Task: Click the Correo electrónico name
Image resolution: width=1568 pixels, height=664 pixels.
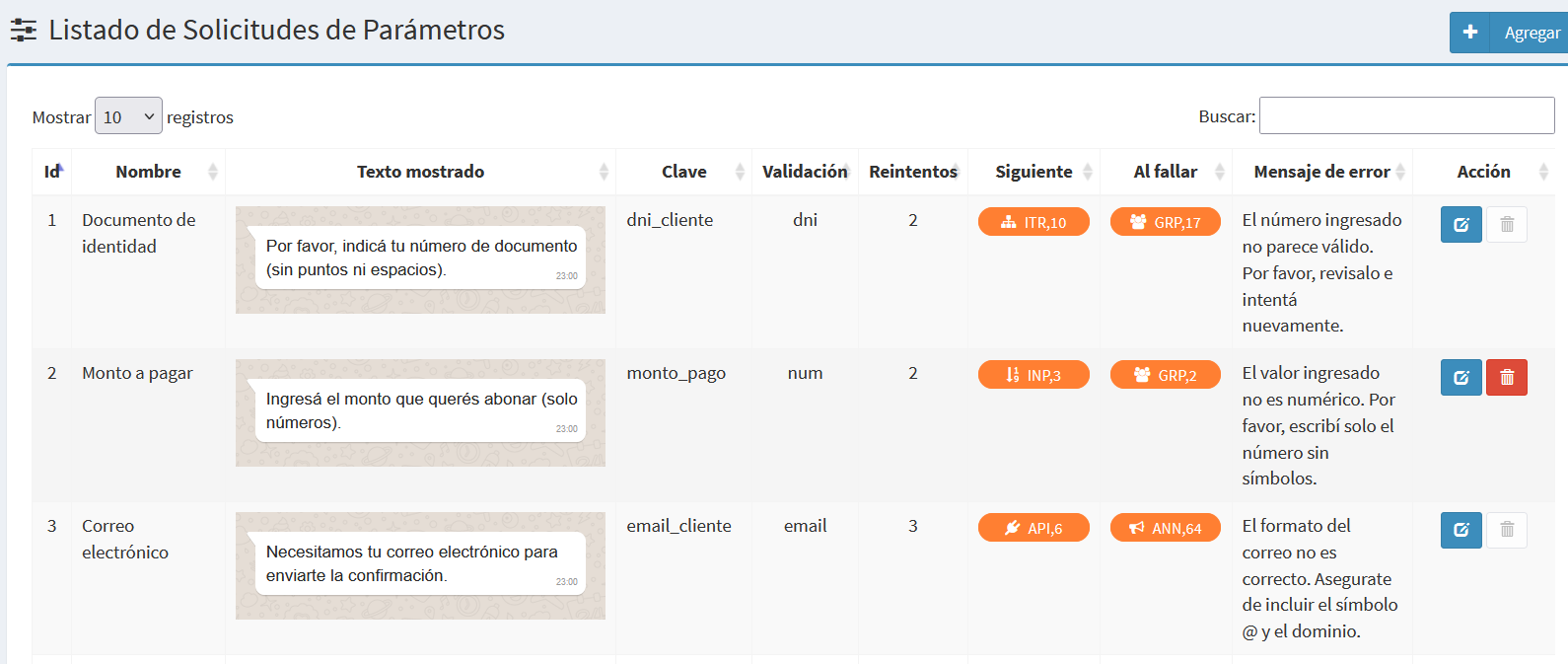Action: click(x=125, y=539)
